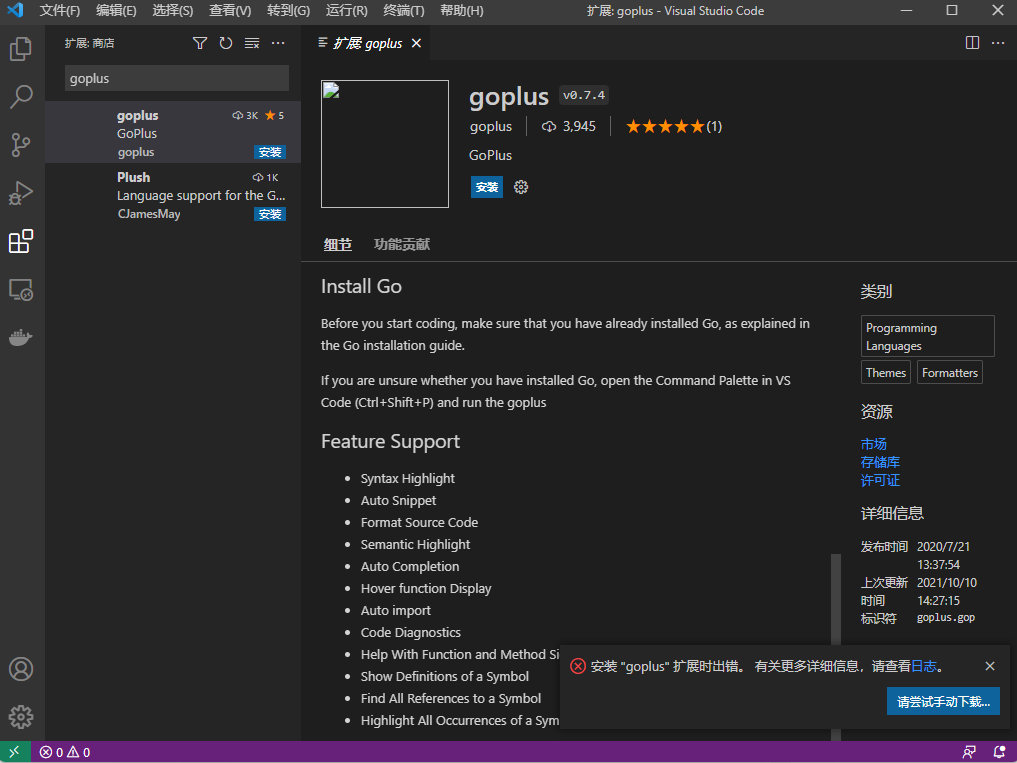Click the Themes category tag

[885, 372]
